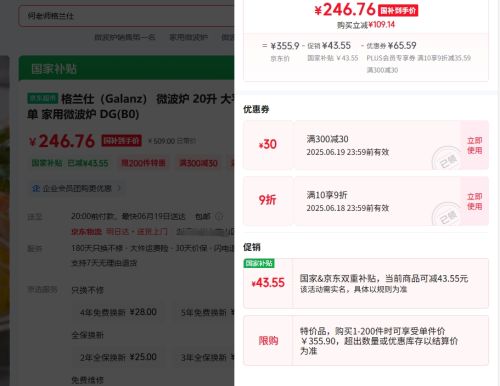This screenshot has width=500, height=386.
Task: Use the 满300减30 coupon now
Action: [475, 145]
